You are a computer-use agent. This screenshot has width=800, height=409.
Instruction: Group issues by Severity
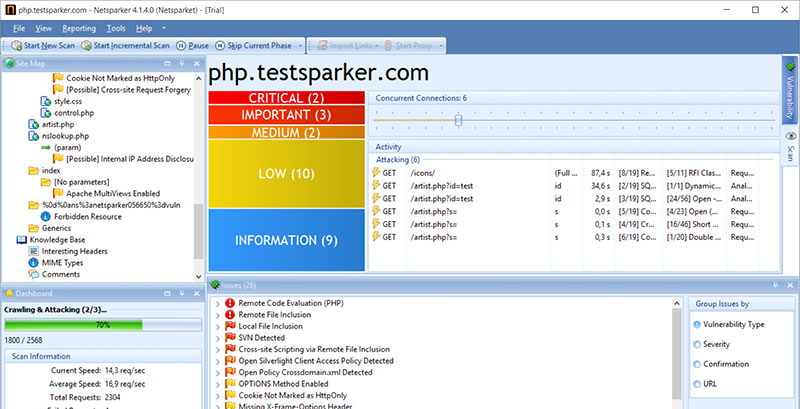[697, 344]
